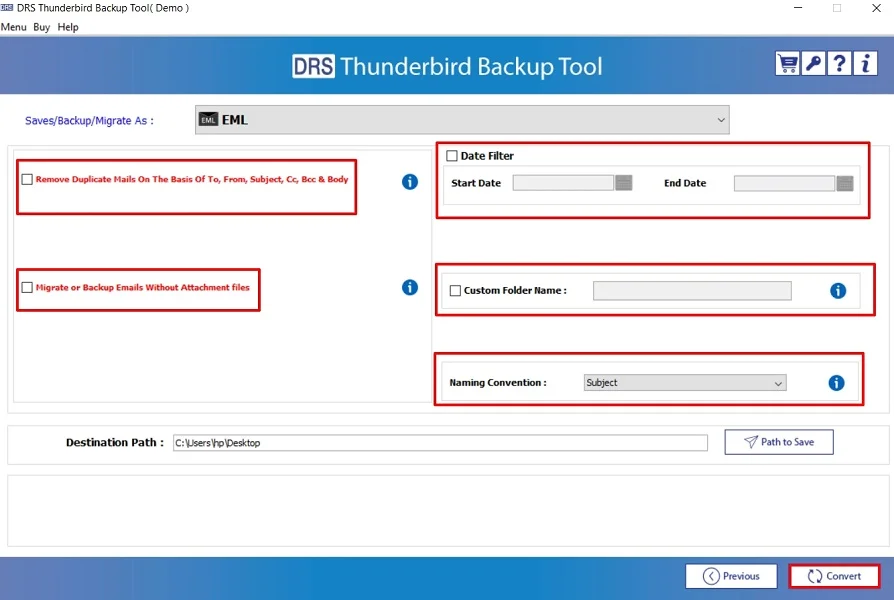894x600 pixels.
Task: Open the purchase cart icon in toolbar
Action: (786, 63)
